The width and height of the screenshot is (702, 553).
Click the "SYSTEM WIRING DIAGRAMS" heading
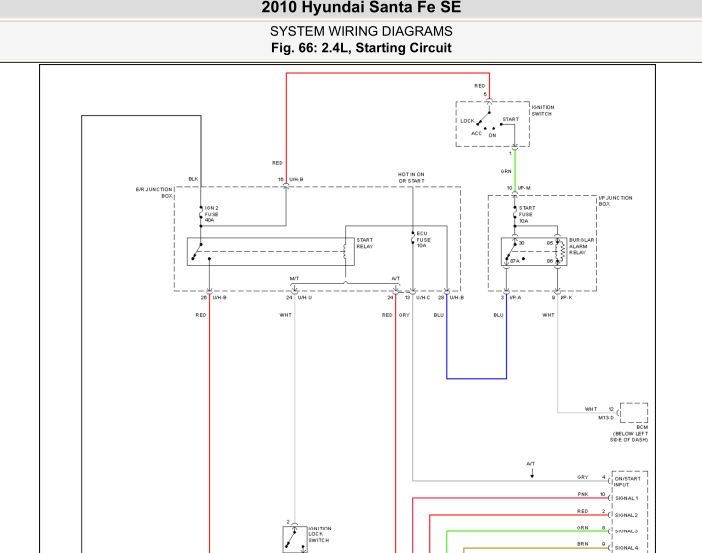click(361, 31)
